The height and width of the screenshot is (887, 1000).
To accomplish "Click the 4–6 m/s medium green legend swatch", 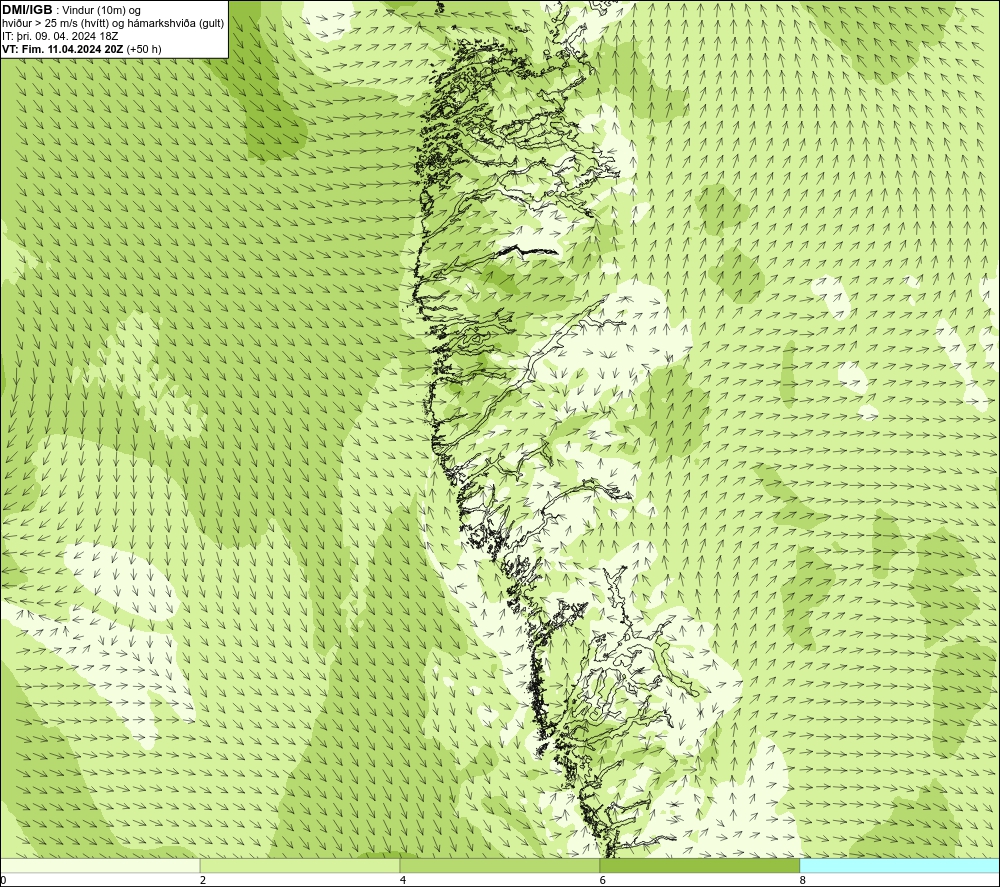I will point(499,865).
